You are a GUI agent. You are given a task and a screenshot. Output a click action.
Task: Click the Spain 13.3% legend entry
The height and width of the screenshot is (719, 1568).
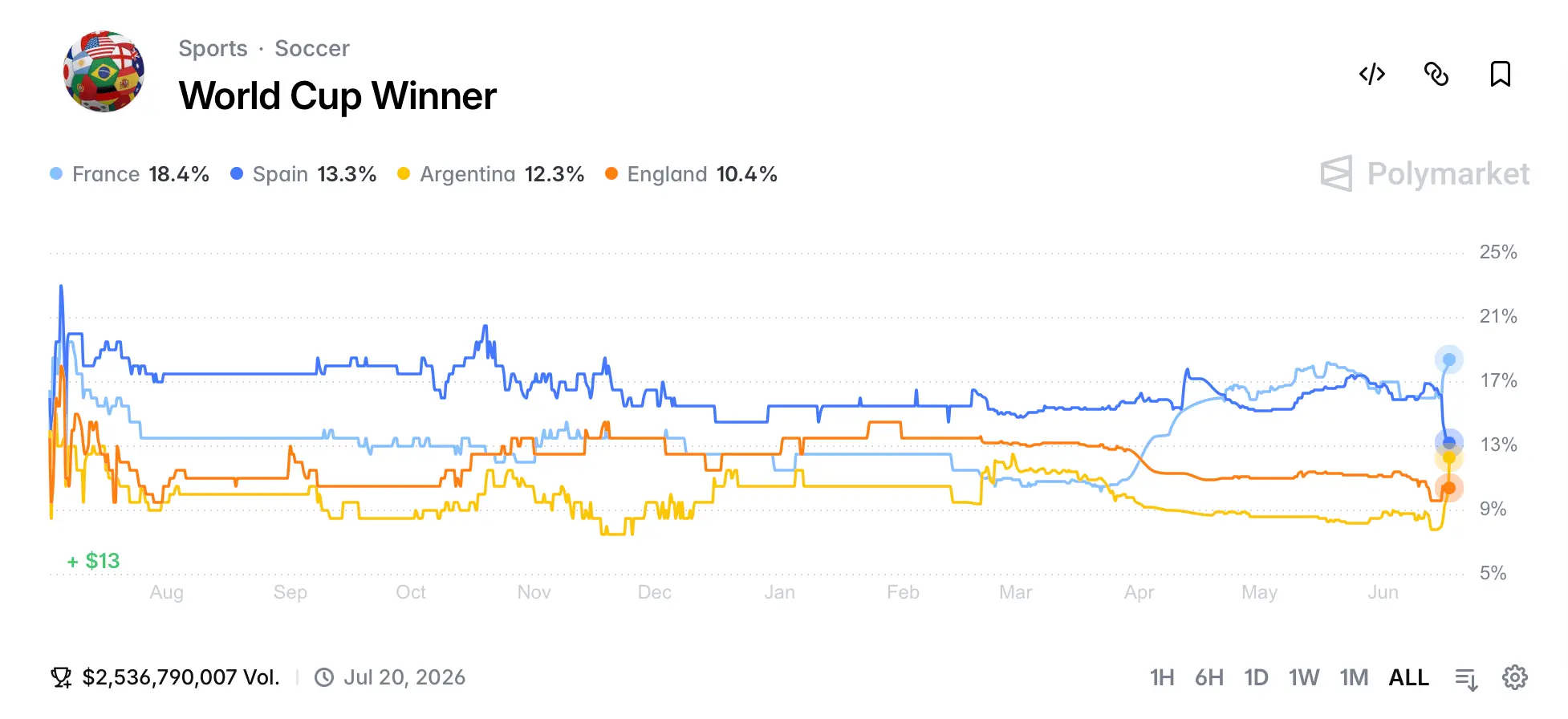(x=303, y=174)
